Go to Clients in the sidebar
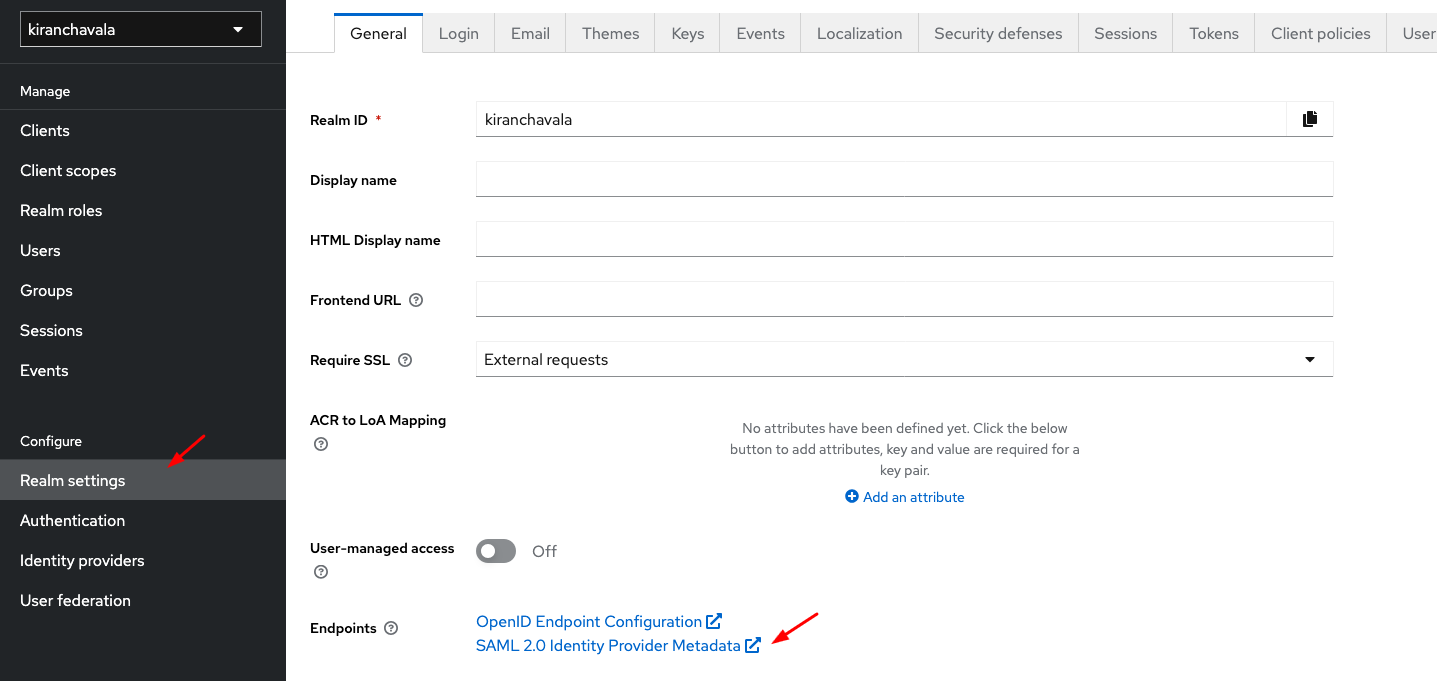The height and width of the screenshot is (681, 1437). click(x=45, y=131)
